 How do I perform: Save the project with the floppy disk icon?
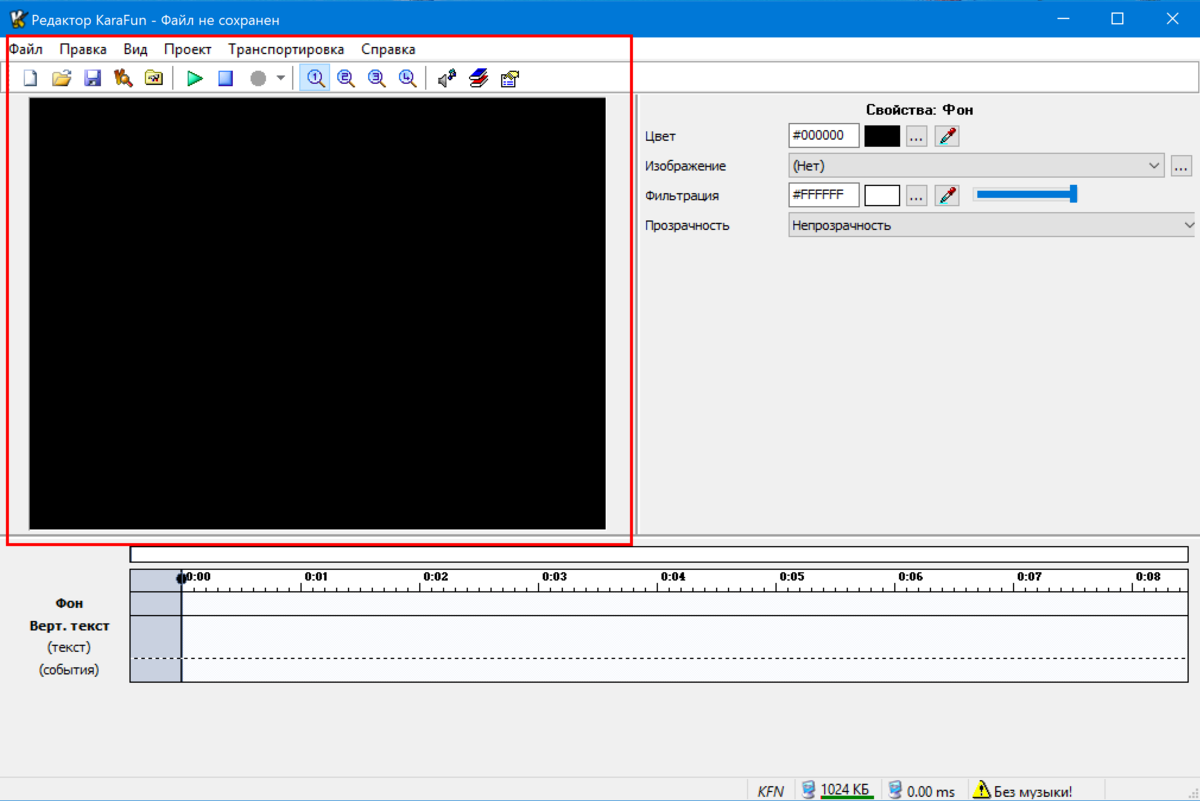point(93,78)
